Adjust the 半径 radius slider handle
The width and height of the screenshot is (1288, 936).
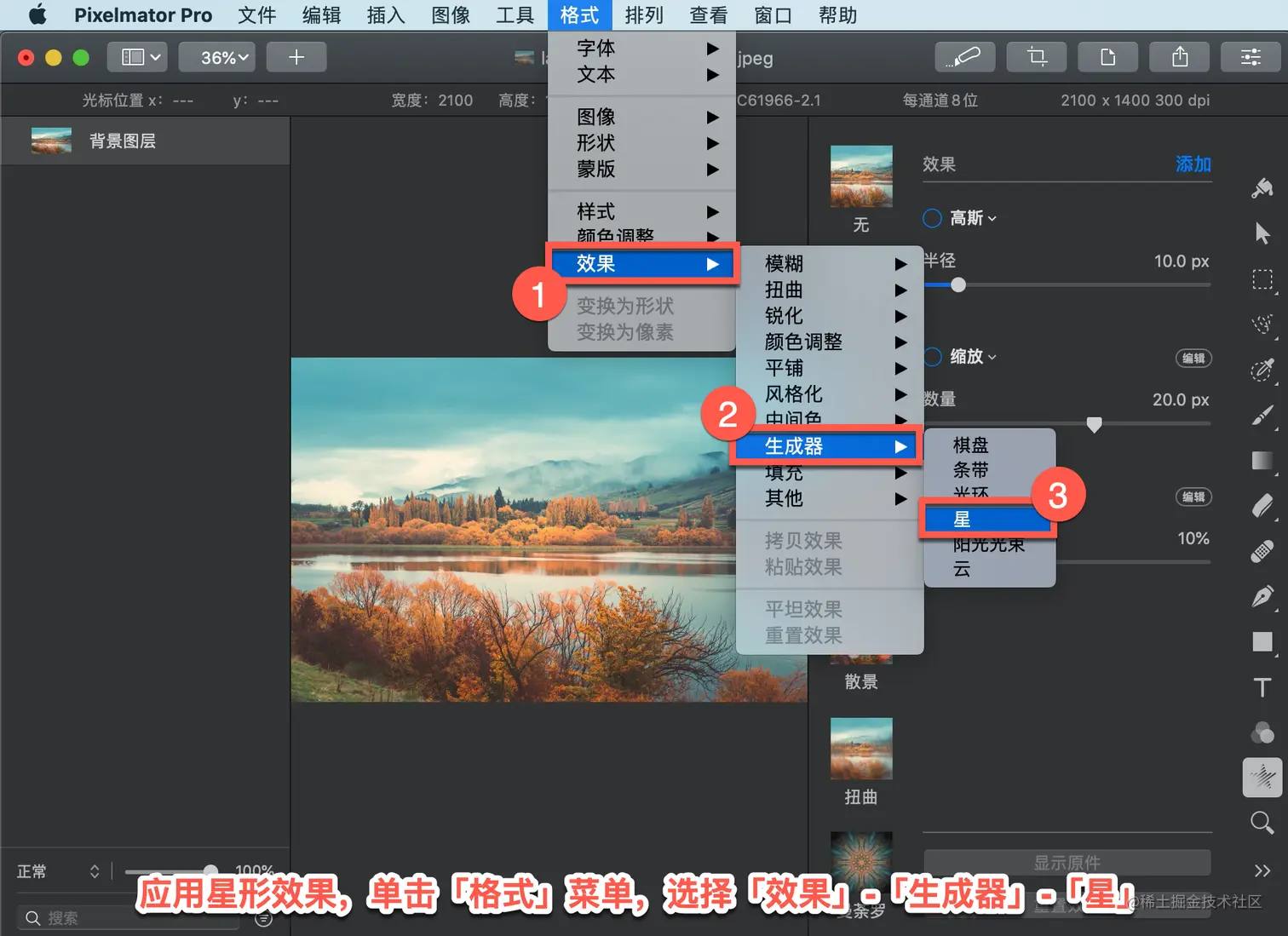958,285
